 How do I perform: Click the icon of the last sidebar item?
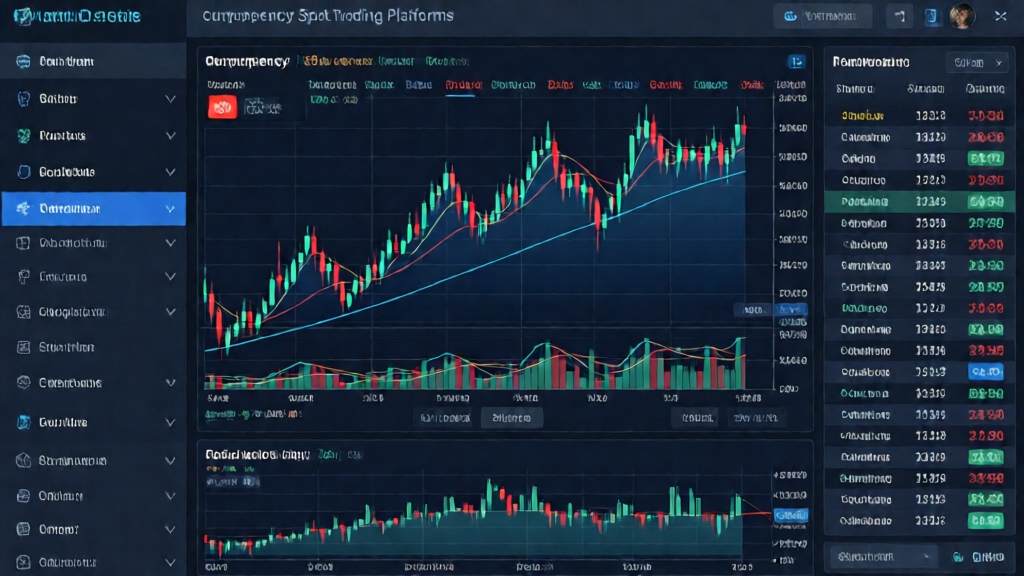click(x=24, y=562)
